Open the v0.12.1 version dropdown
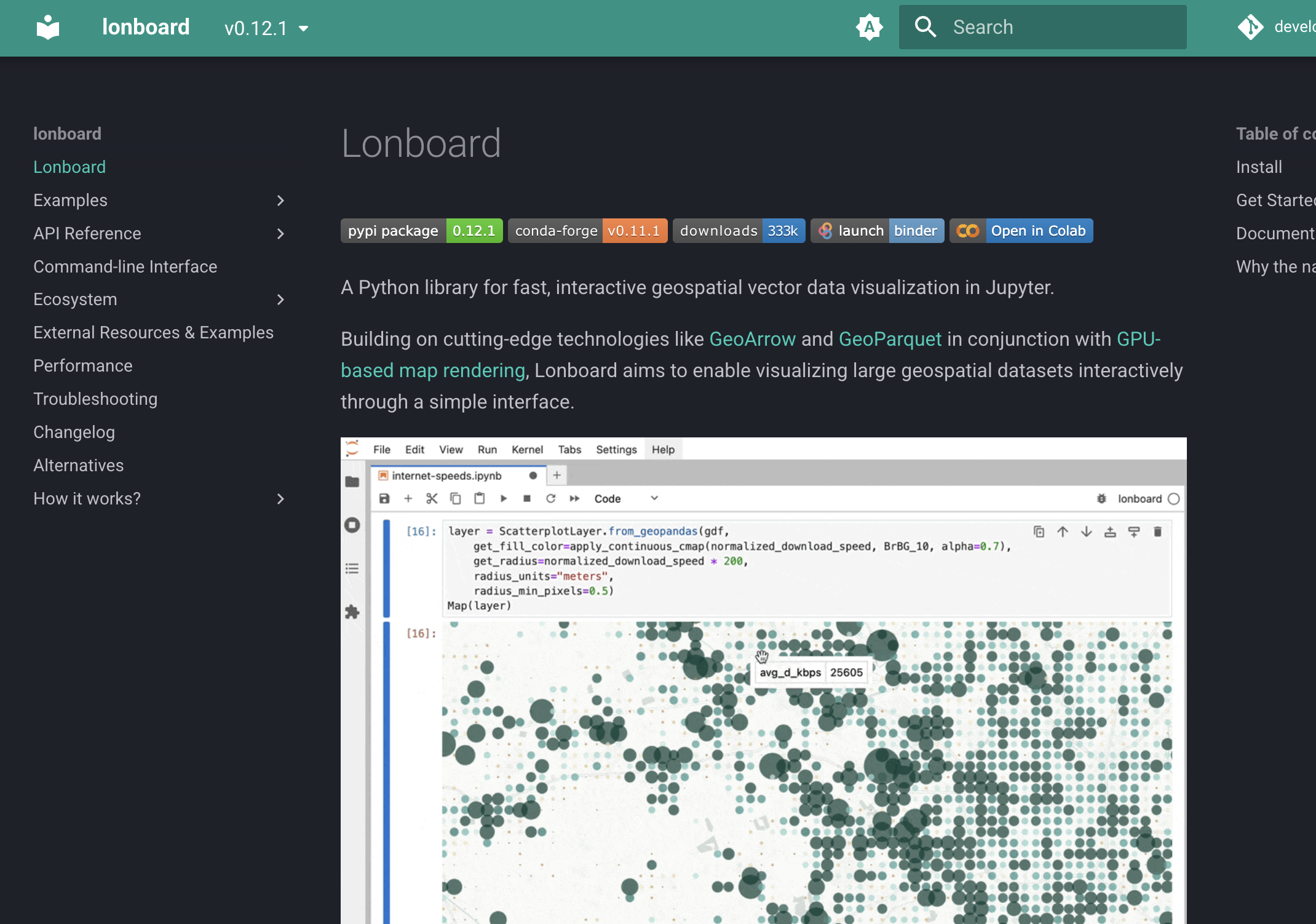The width and height of the screenshot is (1316, 924). (266, 28)
